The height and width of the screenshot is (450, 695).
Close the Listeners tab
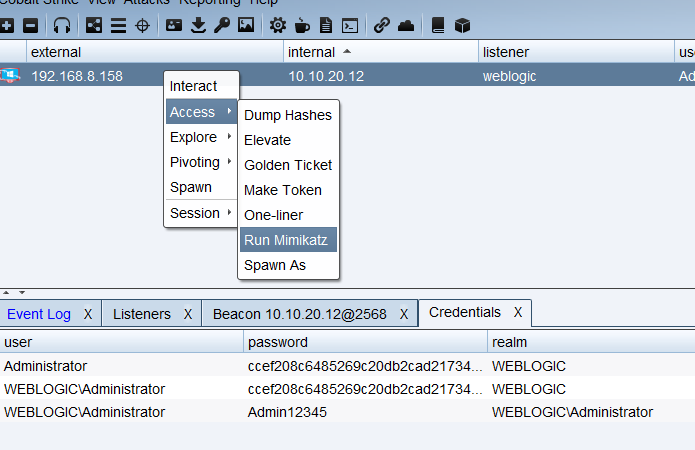pyautogui.click(x=188, y=314)
